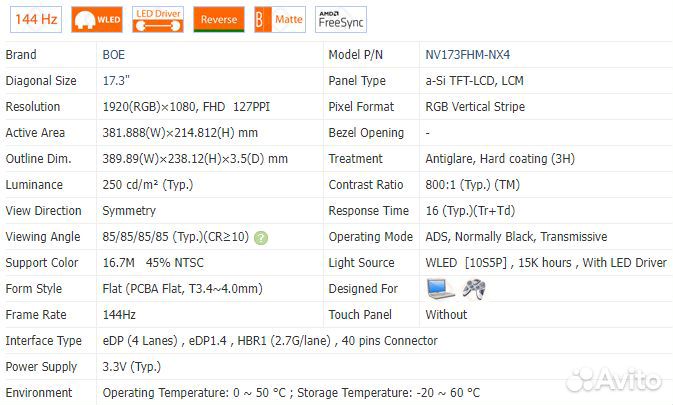Select the Matte surface badge

pos(278,19)
